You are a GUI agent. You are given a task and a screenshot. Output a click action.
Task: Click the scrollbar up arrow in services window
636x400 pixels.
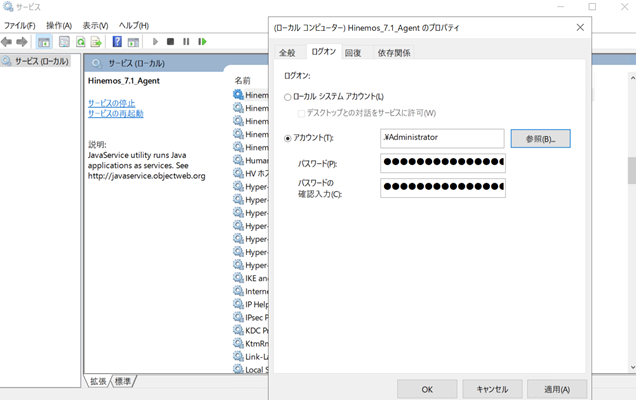click(x=632, y=77)
